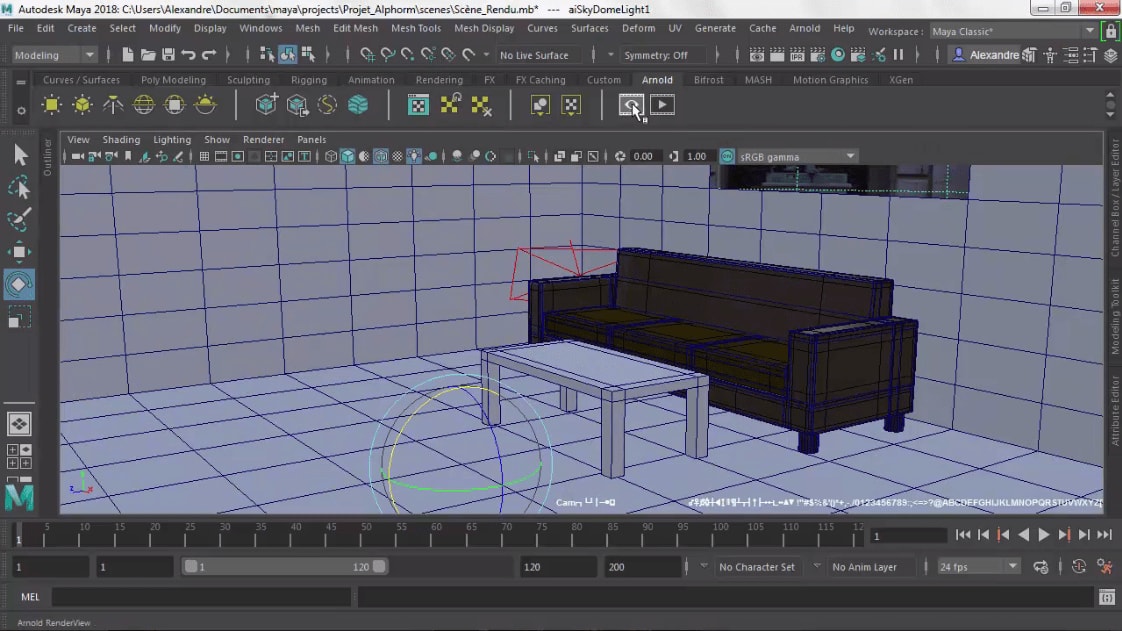
Task: Open the Arnold menu in menu bar
Action: click(x=804, y=28)
